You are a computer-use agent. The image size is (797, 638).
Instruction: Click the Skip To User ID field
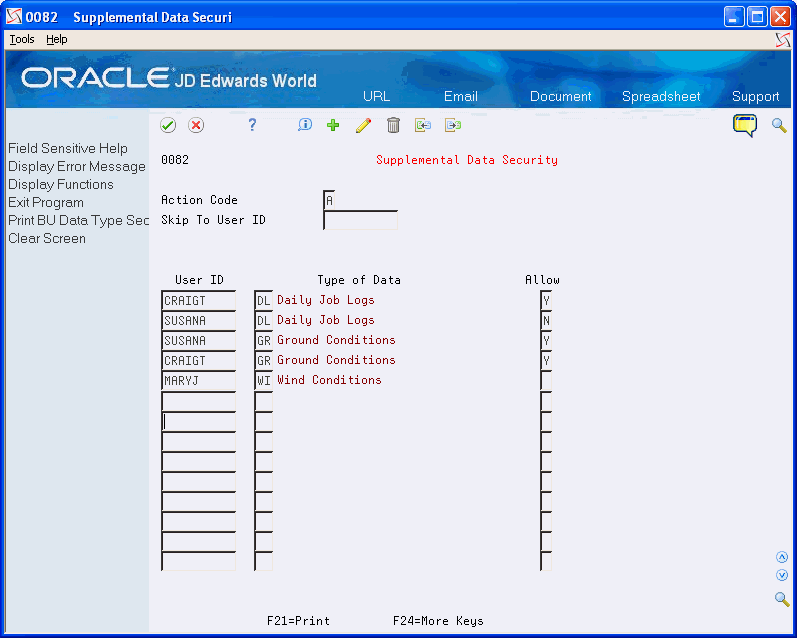coord(360,220)
